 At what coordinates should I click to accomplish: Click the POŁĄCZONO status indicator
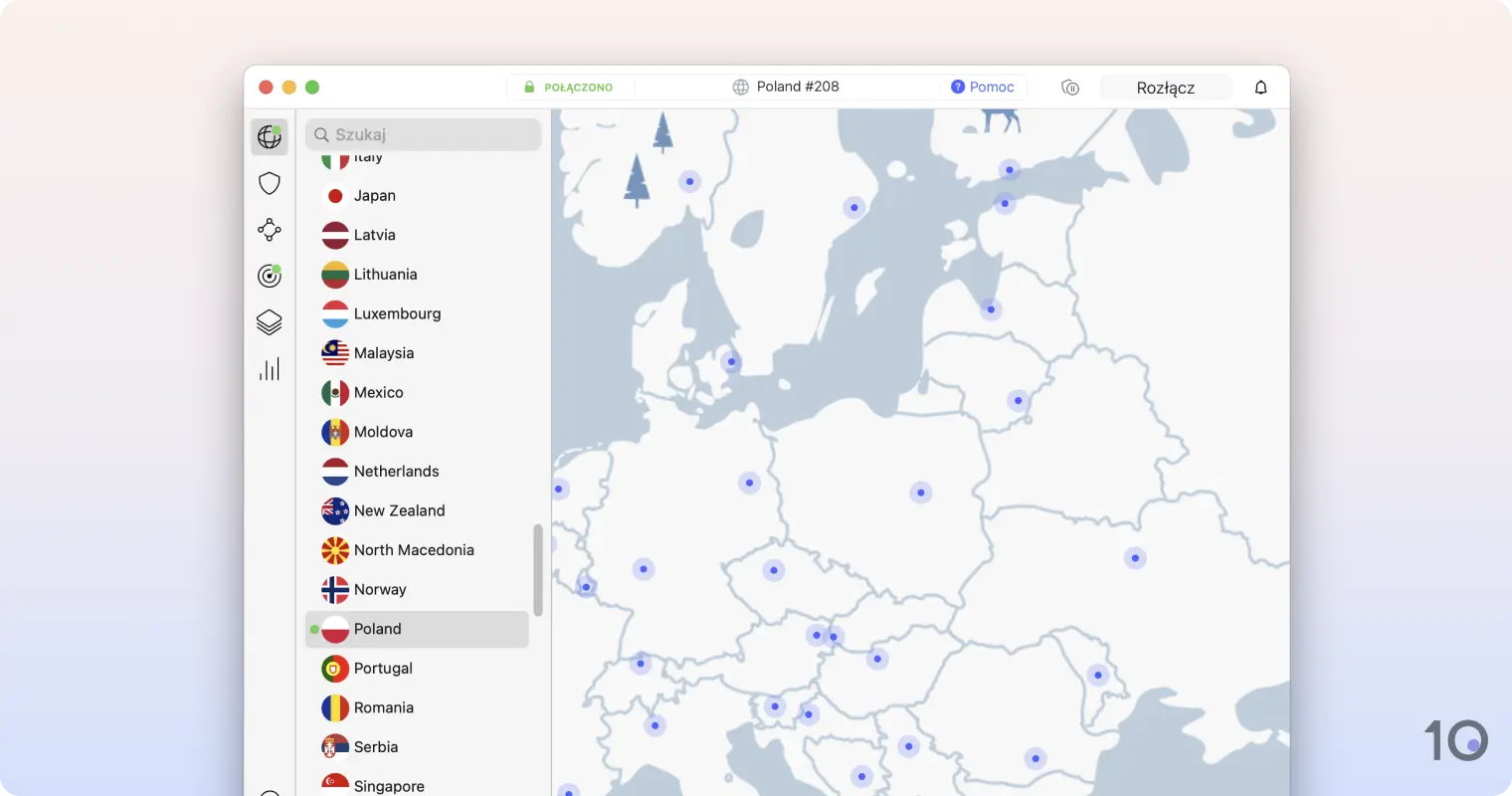572,87
